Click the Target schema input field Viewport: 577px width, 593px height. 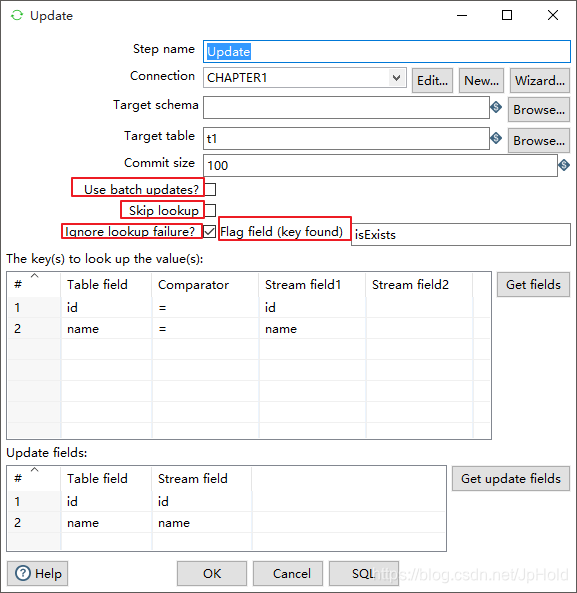(346, 107)
